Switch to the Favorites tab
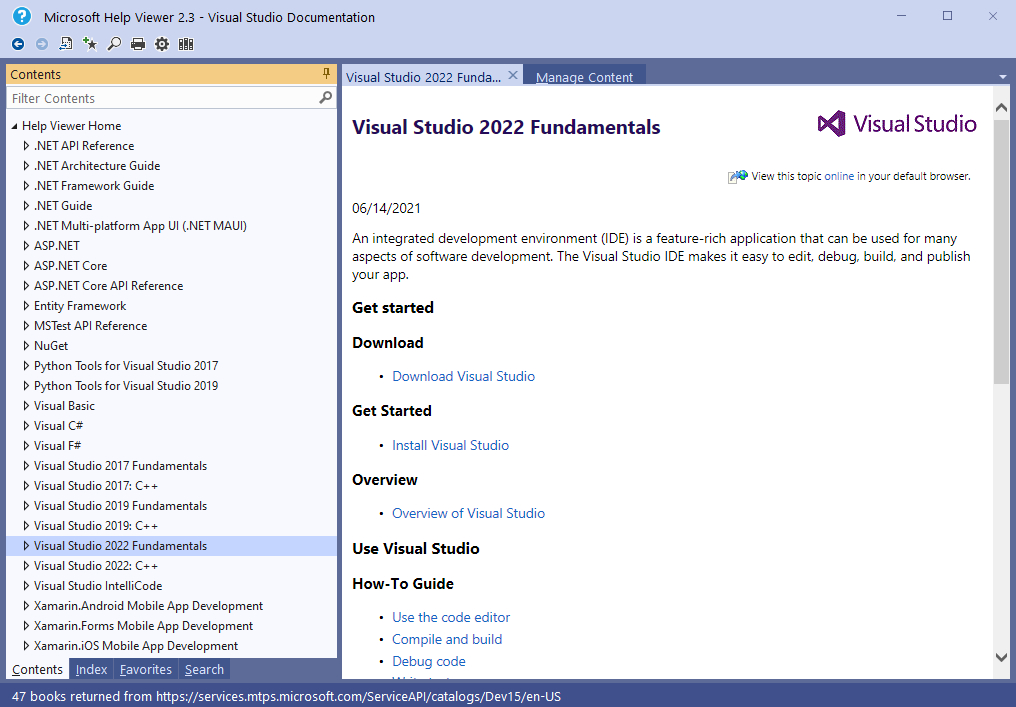 point(146,669)
